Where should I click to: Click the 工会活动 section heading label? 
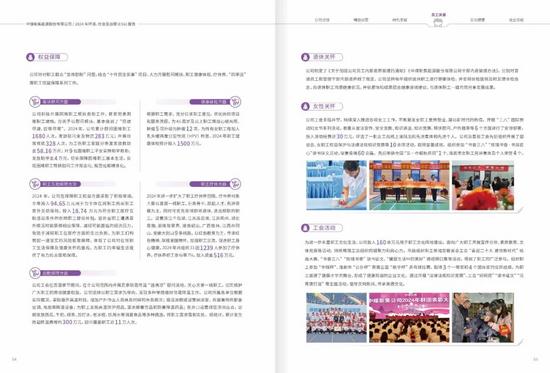[x=324, y=228]
